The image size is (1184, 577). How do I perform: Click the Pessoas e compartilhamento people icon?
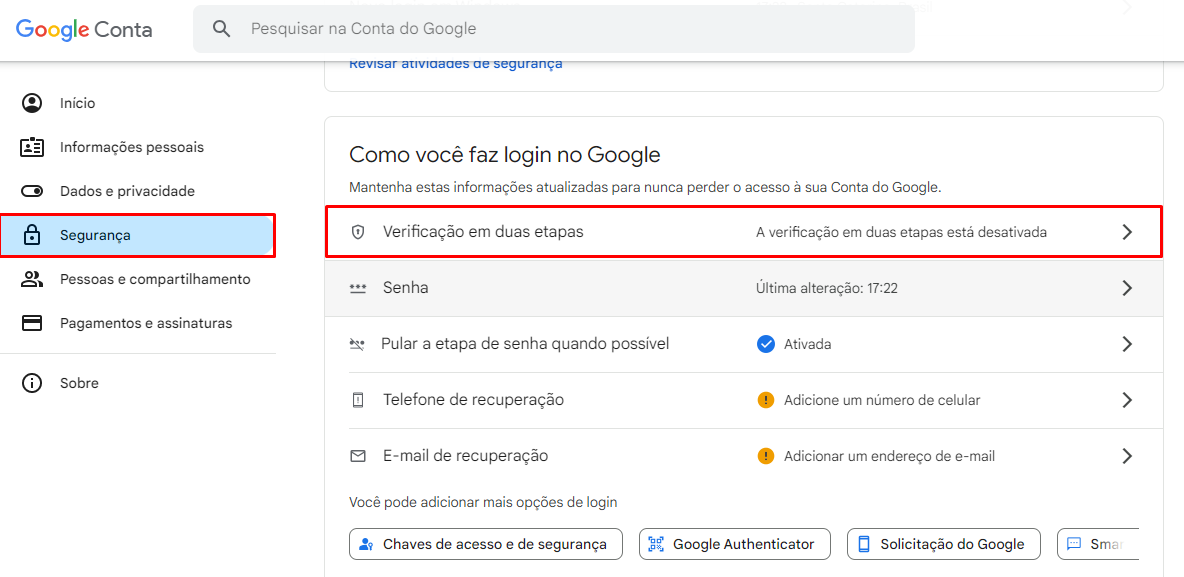coord(32,279)
